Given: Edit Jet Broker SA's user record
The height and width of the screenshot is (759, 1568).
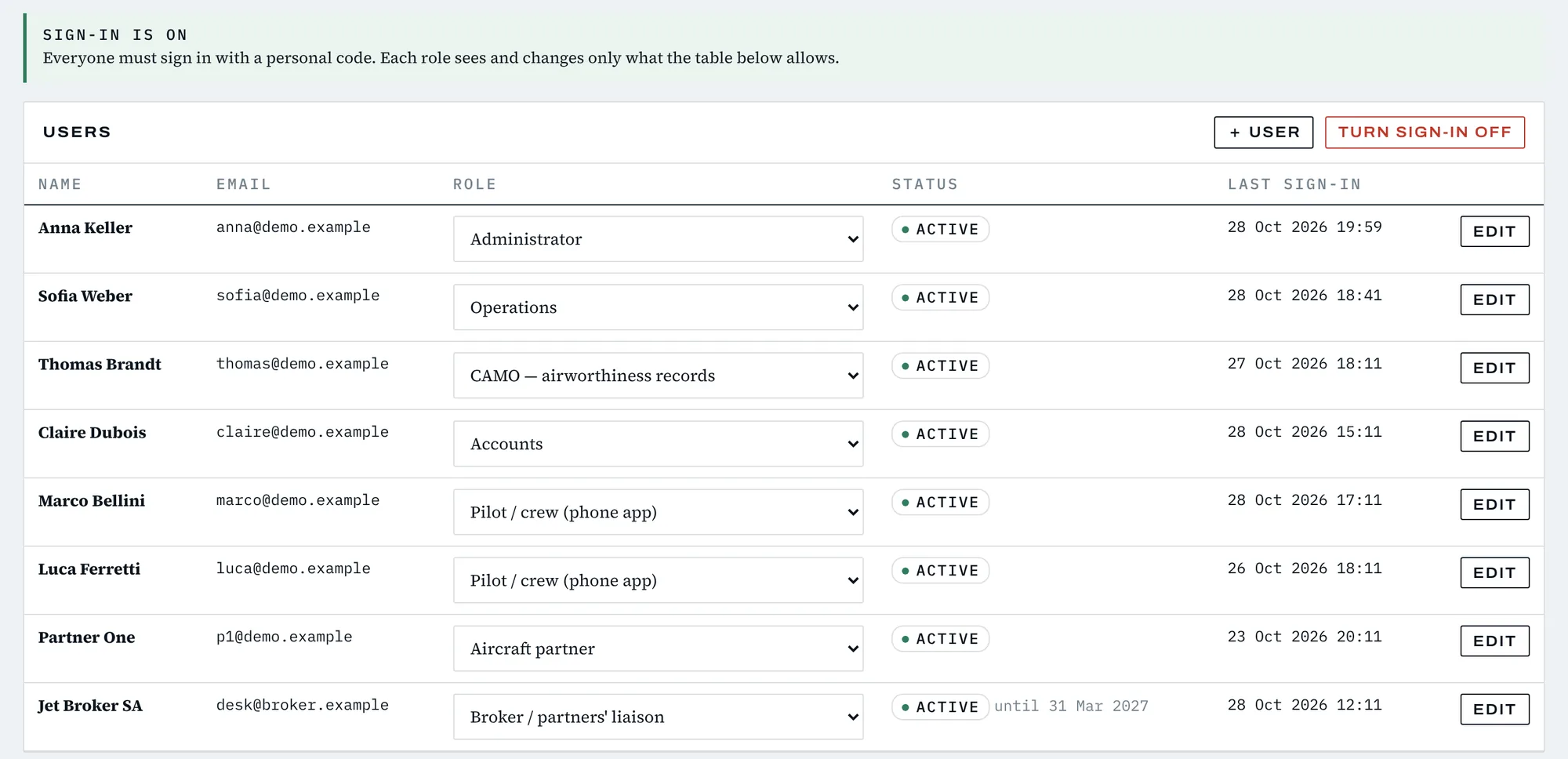Looking at the screenshot, I should point(1494,709).
